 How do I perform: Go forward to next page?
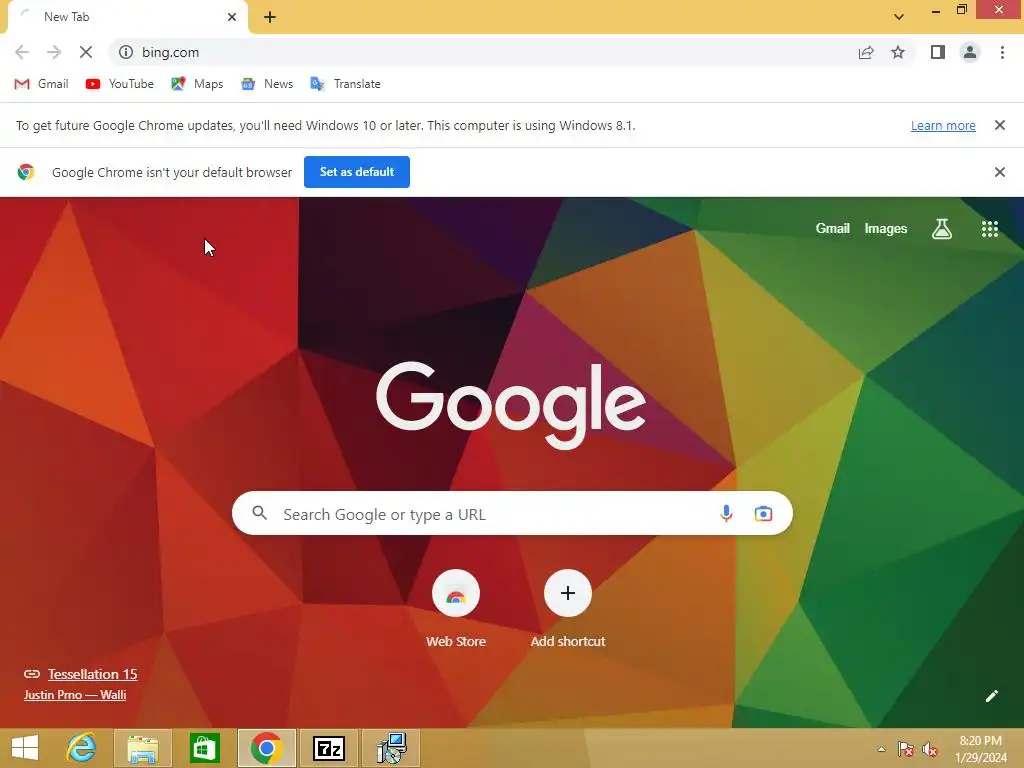pyautogui.click(x=54, y=52)
